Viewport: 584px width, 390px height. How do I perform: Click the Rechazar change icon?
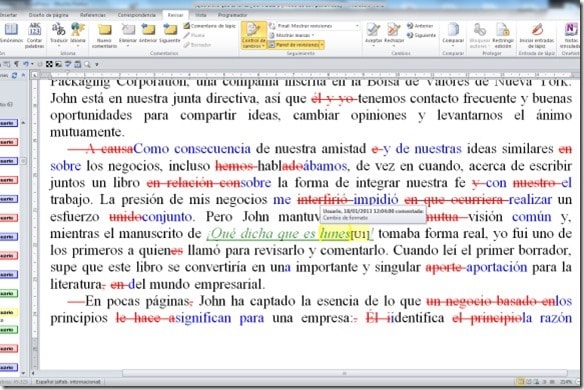click(394, 30)
